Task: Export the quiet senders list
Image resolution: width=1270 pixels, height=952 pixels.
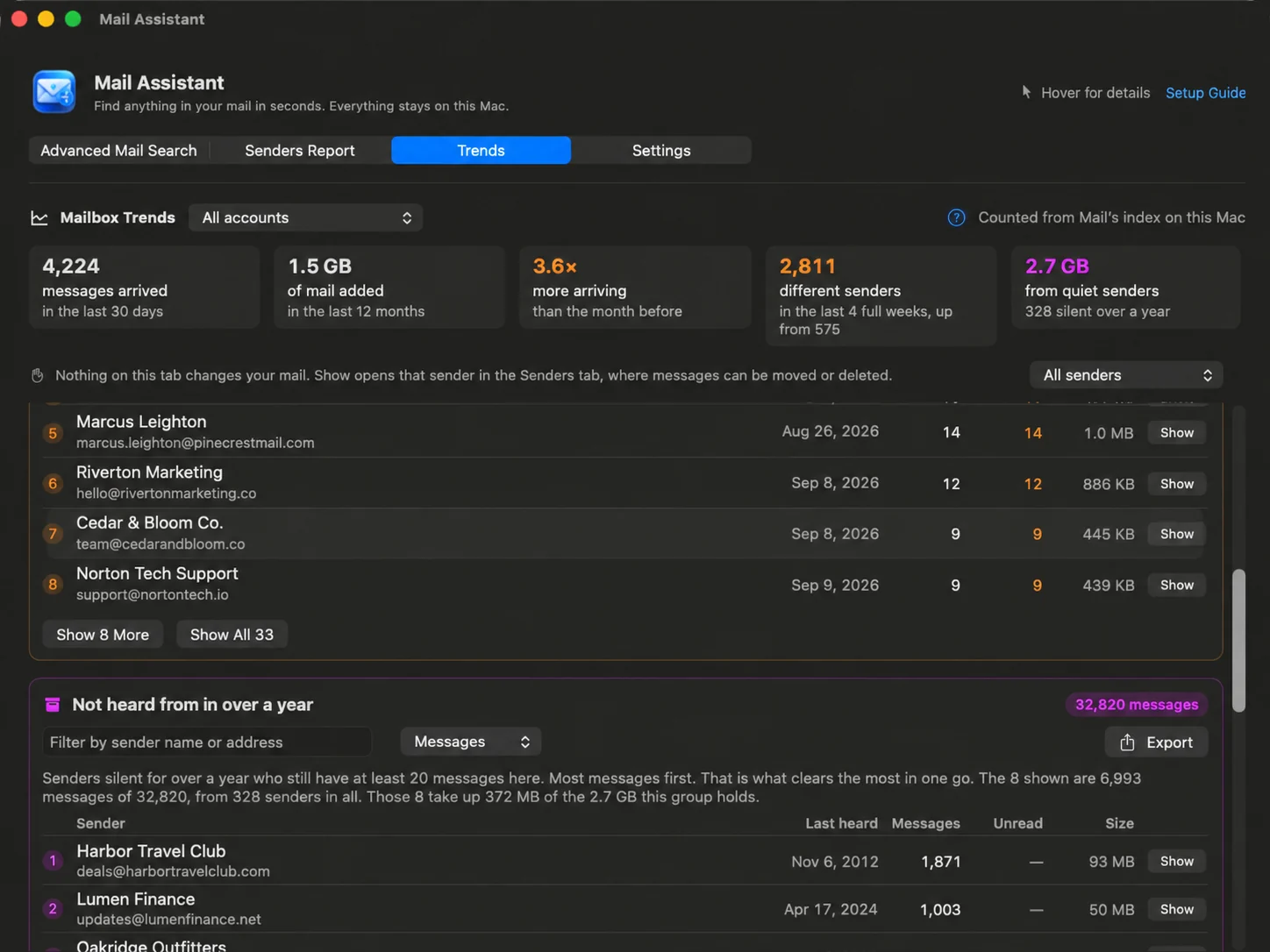Action: [x=1156, y=742]
